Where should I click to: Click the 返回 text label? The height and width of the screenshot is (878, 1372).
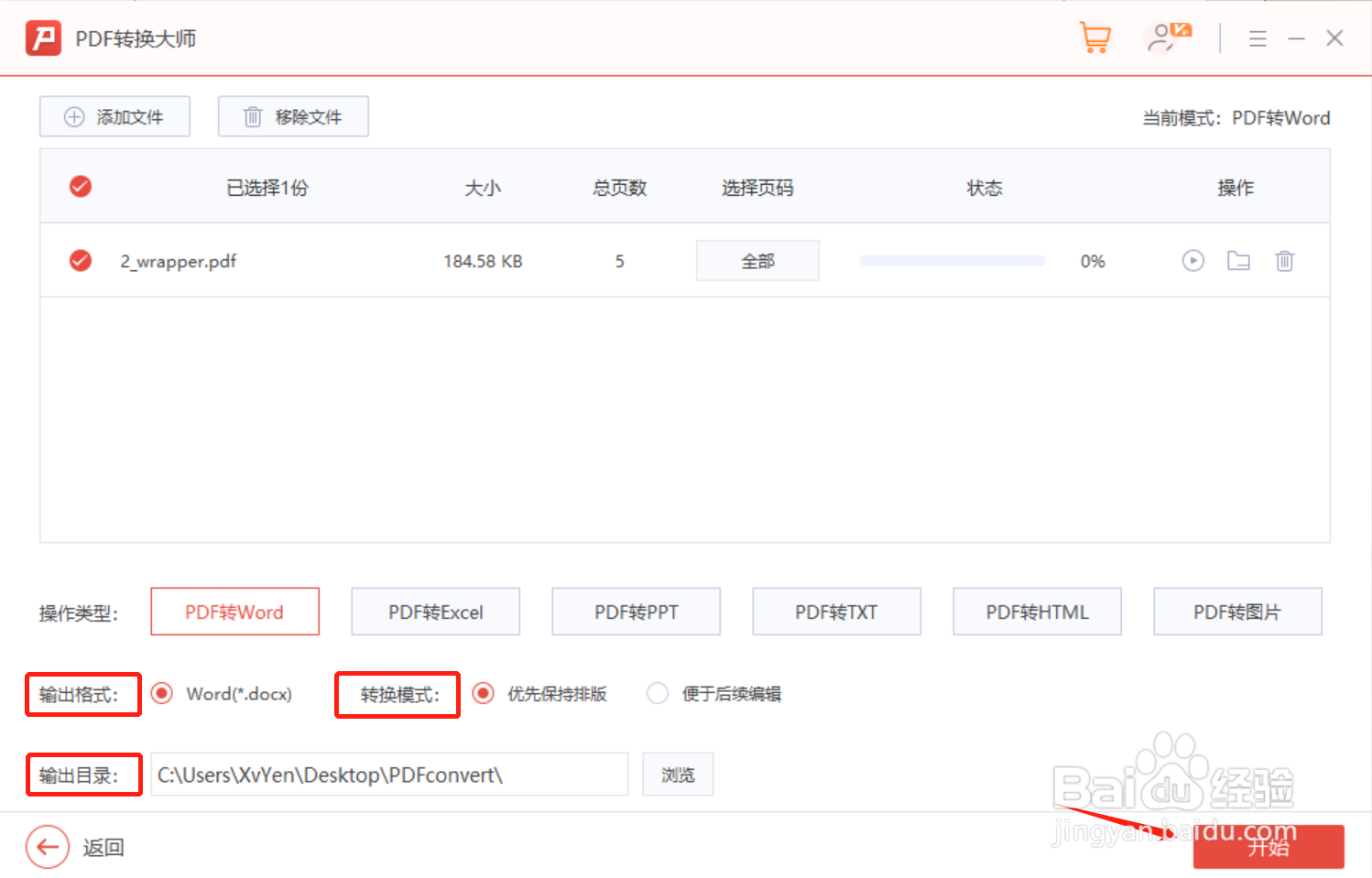103,848
